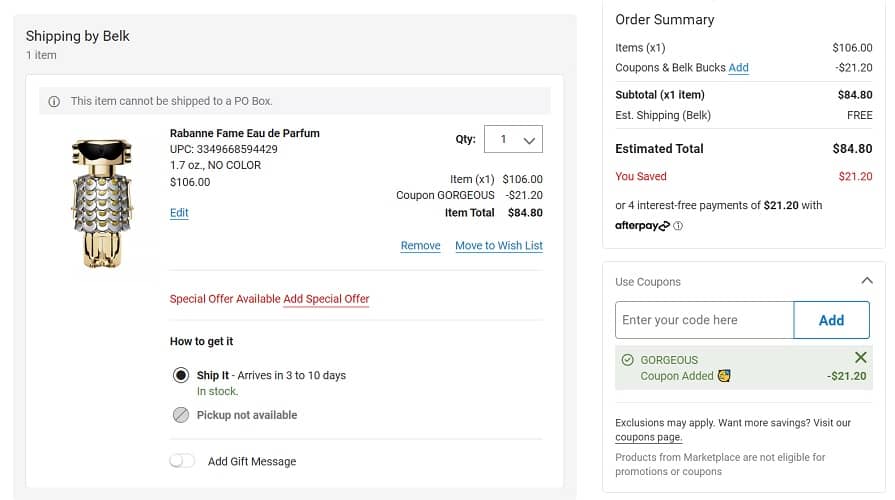The height and width of the screenshot is (500, 895).
Task: Collapse the Use Coupons section
Action: pos(866,281)
